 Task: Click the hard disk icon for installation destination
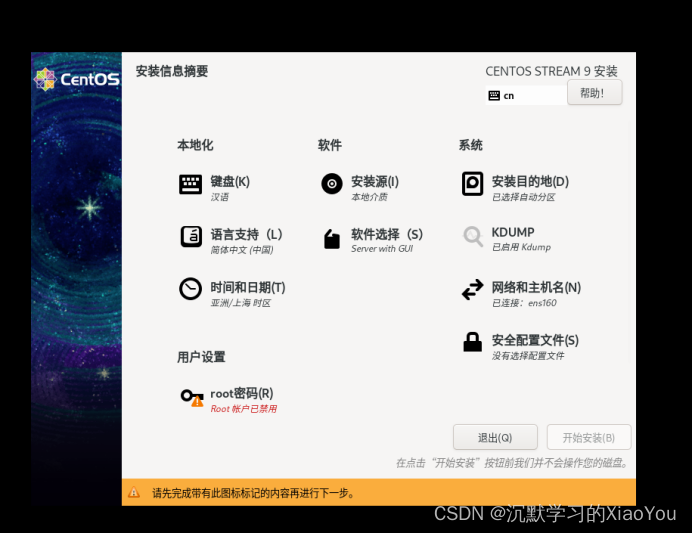pos(473,184)
